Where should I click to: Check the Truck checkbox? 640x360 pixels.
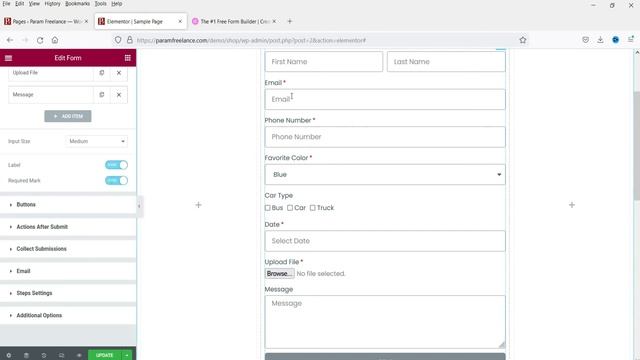click(x=313, y=208)
